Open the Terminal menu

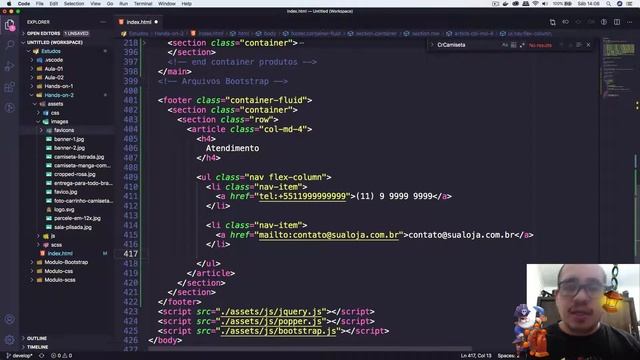[143, 4]
